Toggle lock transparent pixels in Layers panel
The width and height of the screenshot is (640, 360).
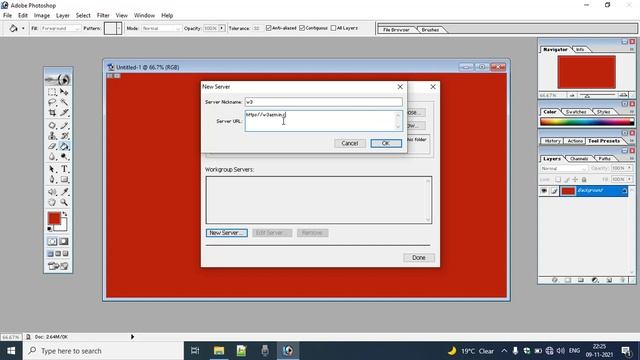pos(558,180)
